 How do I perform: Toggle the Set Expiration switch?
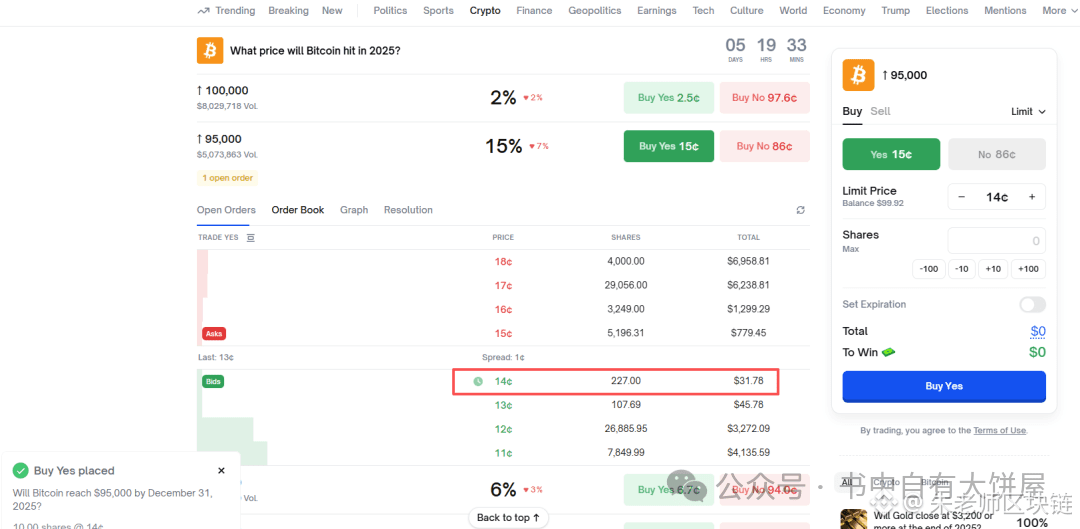1032,304
